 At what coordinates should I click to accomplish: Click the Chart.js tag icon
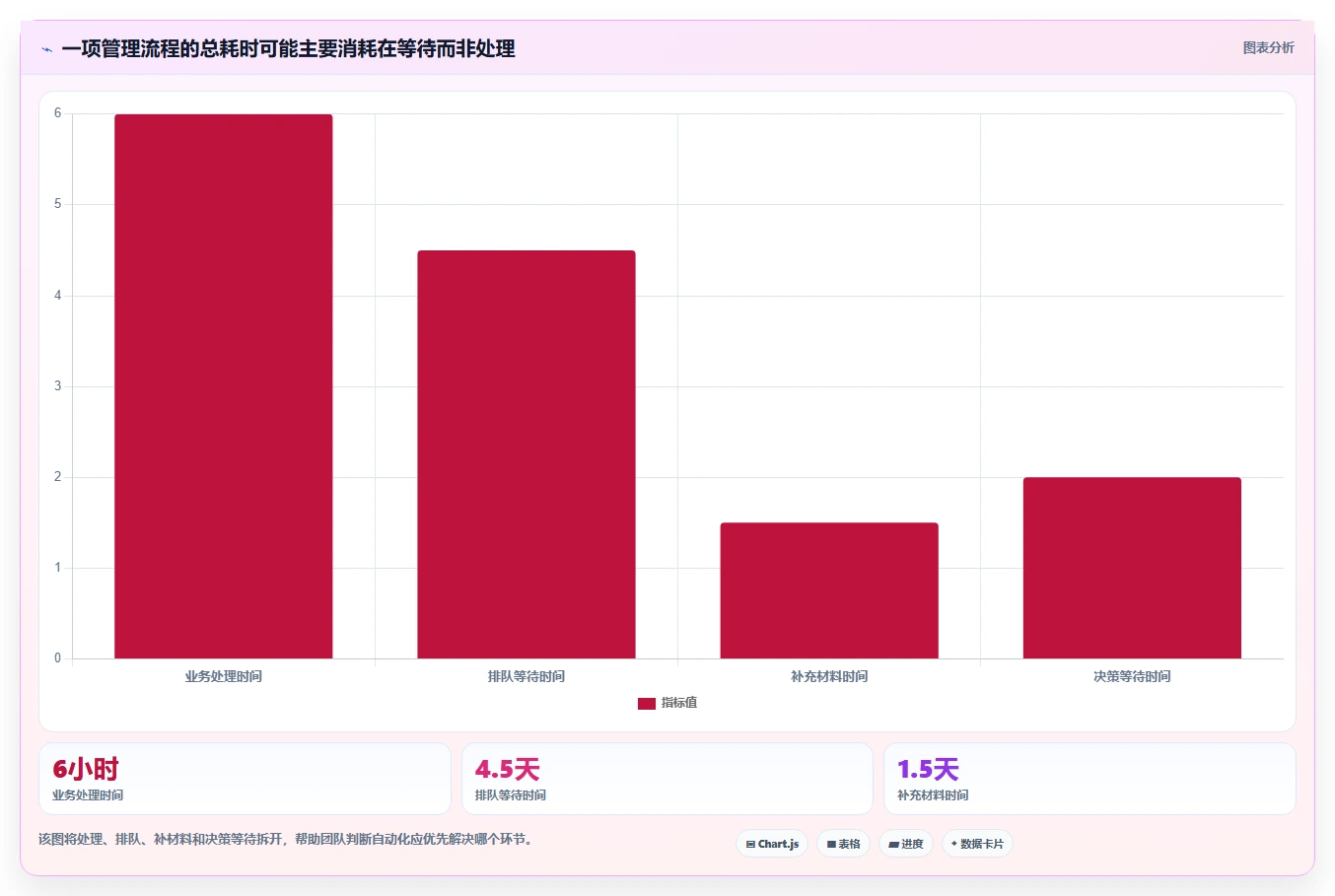[x=750, y=845]
